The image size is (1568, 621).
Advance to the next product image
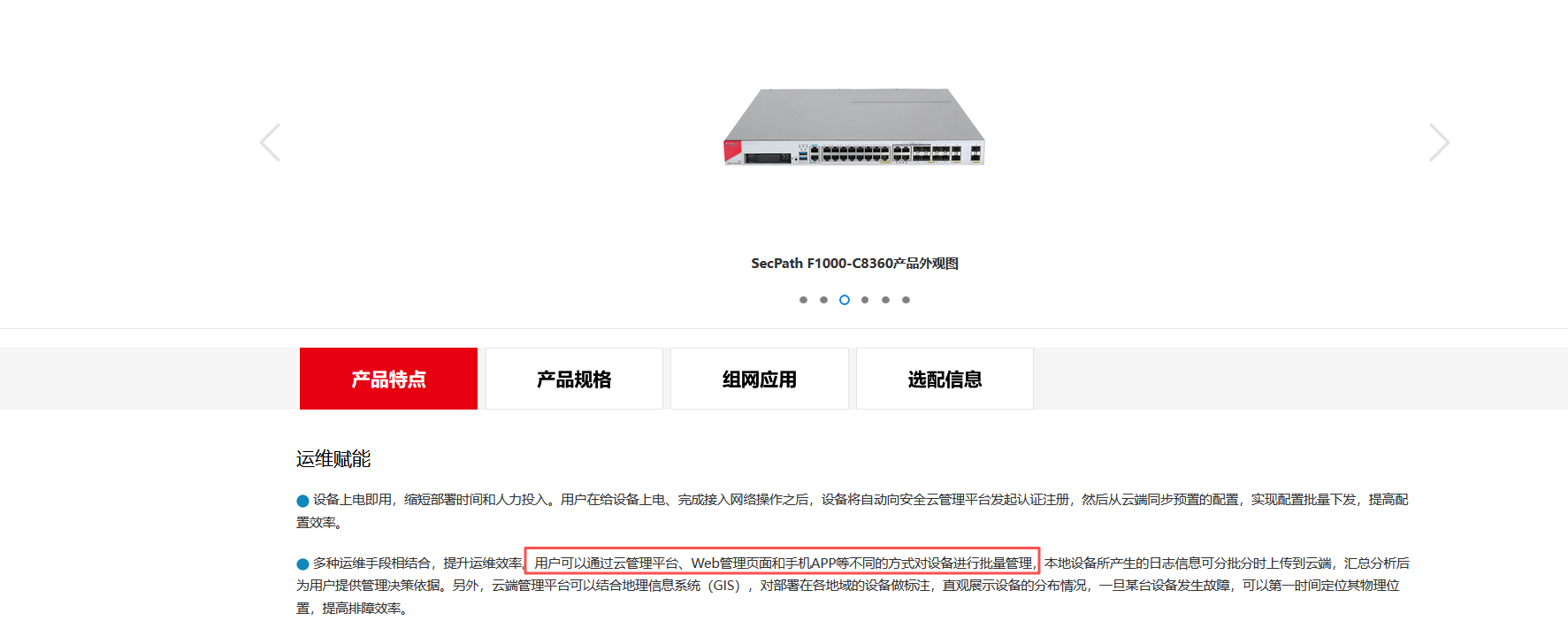point(1439,142)
